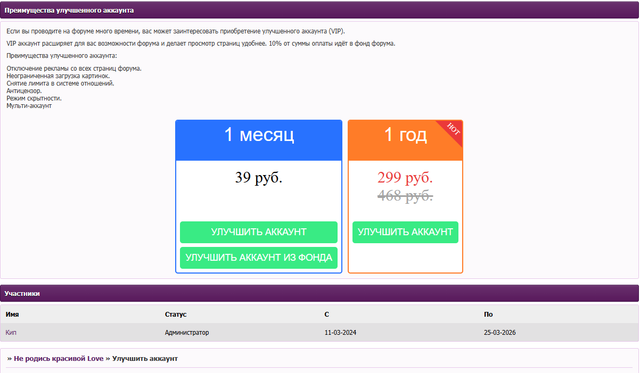Screen dimensions: 640x373
Task: Select the crossed-out 468 руб. price
Action: 405,196
